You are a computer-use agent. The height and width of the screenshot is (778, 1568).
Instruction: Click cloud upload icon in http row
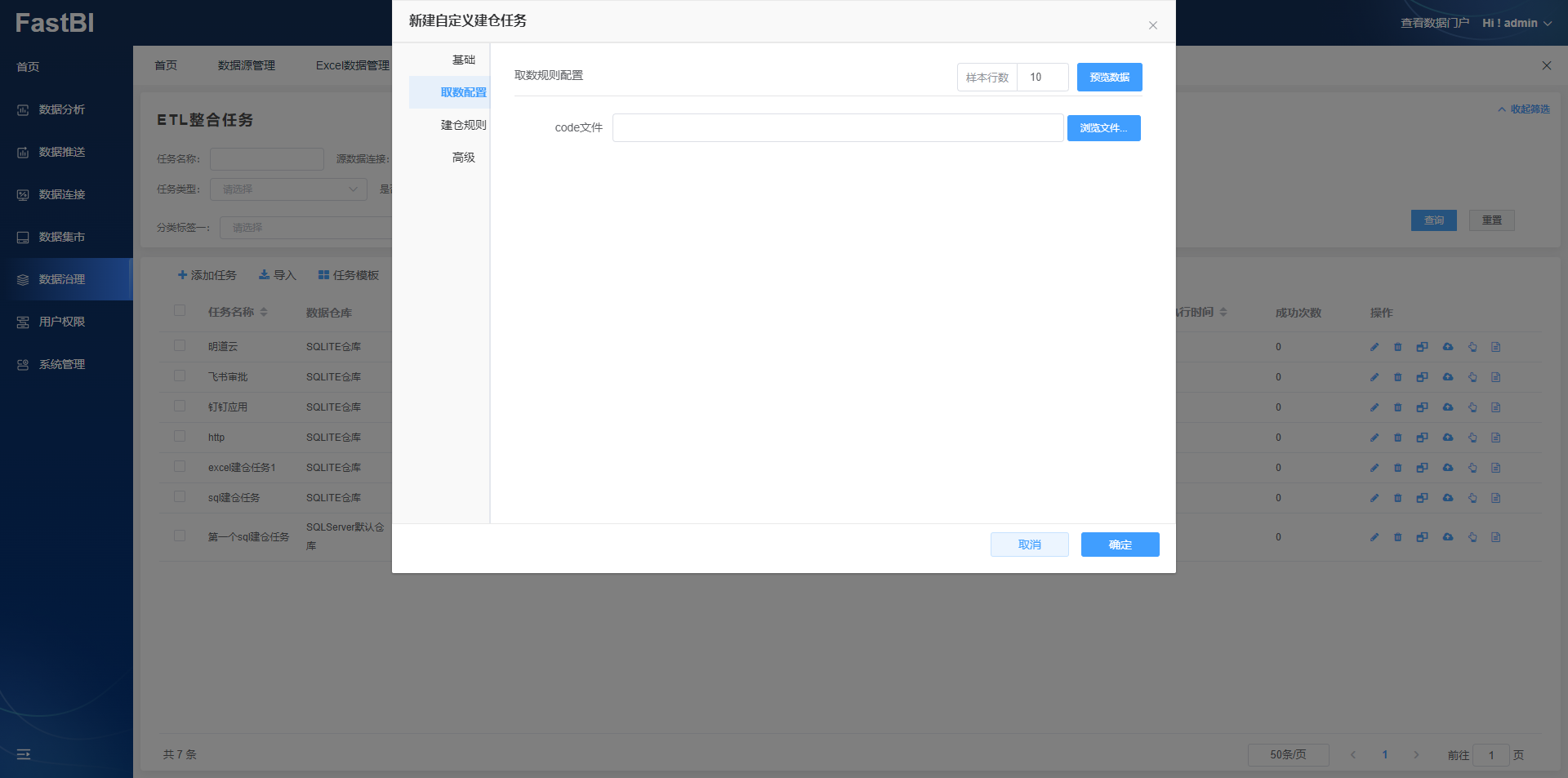click(x=1448, y=438)
